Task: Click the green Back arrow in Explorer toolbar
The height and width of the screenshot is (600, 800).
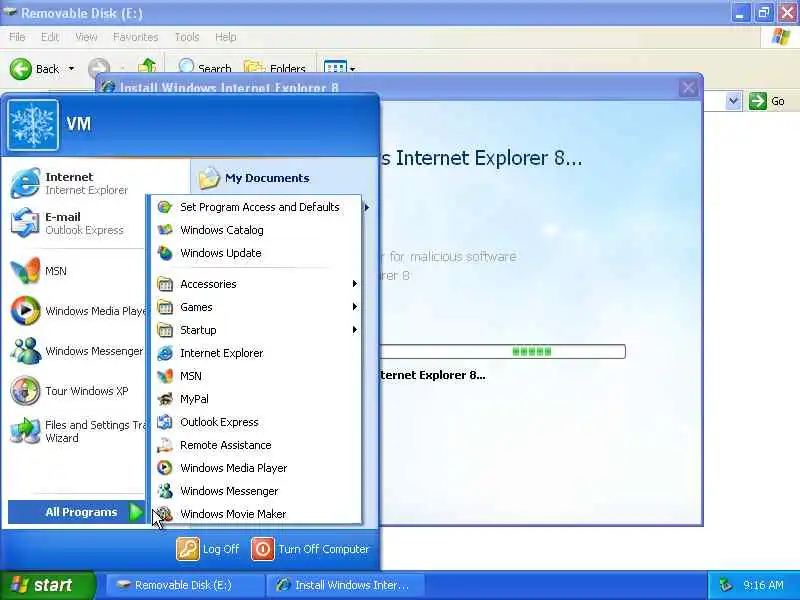Action: tap(21, 69)
